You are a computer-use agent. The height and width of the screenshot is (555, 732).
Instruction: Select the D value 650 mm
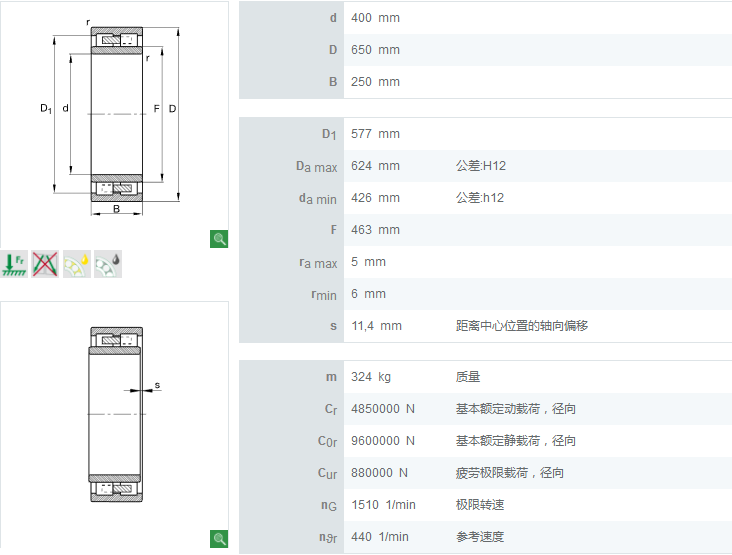click(375, 49)
